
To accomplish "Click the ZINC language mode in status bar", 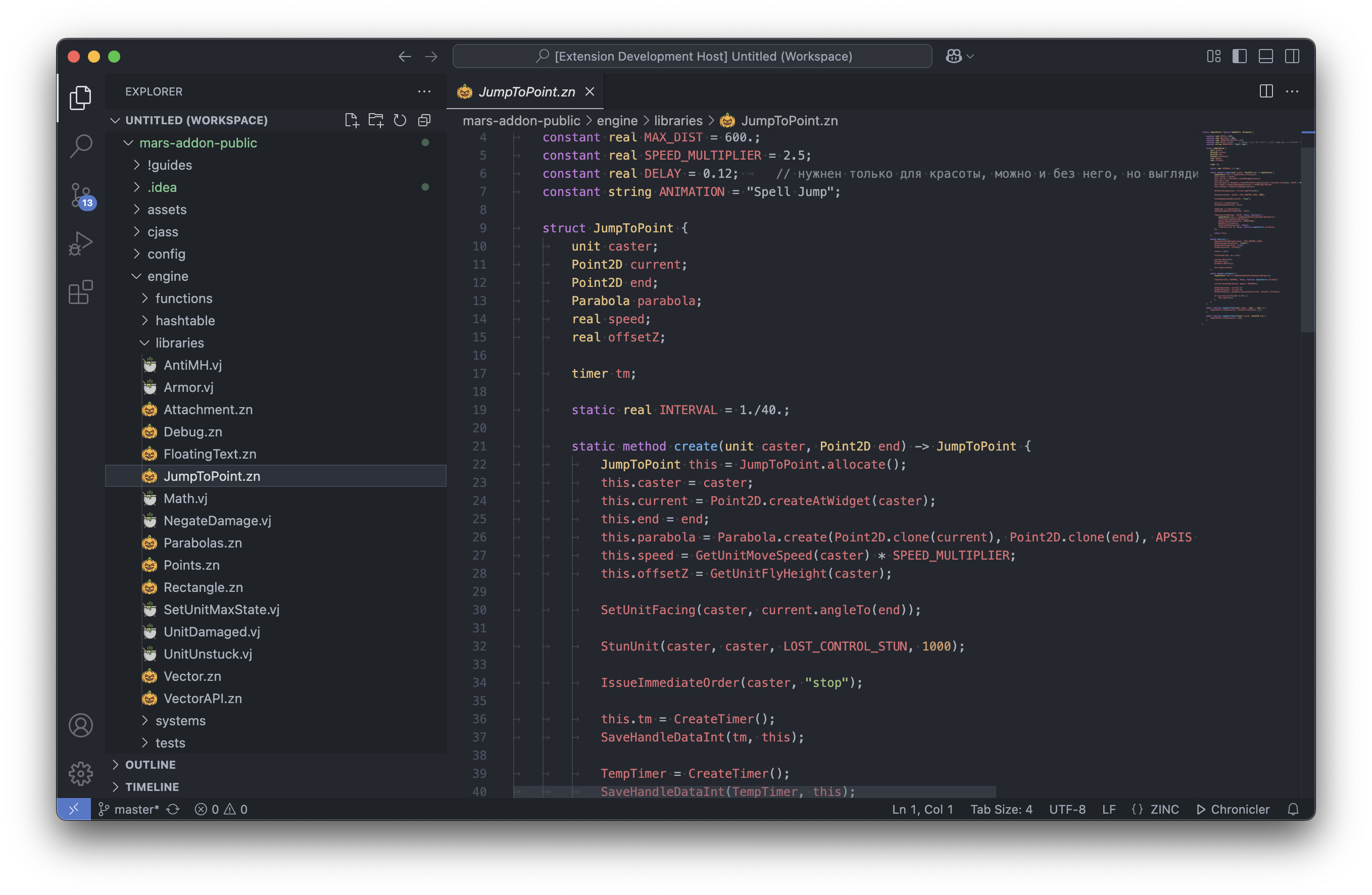I will point(1164,809).
